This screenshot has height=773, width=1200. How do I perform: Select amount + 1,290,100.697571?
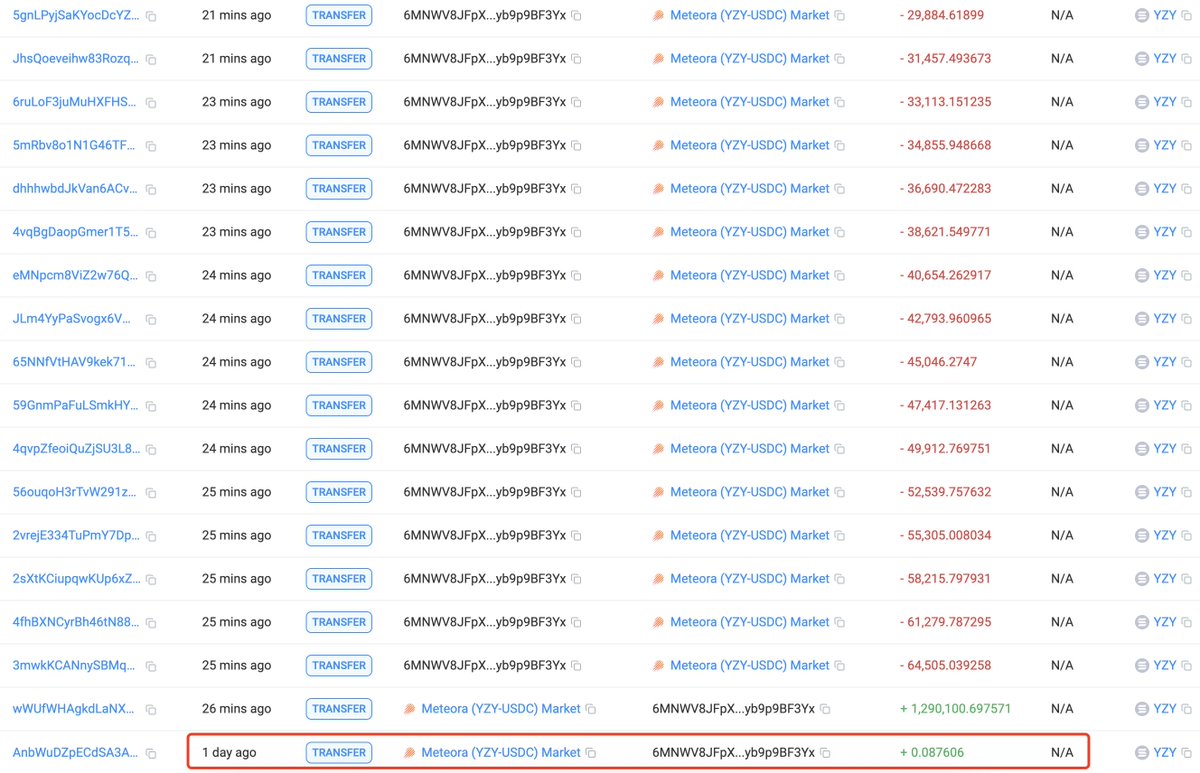955,708
